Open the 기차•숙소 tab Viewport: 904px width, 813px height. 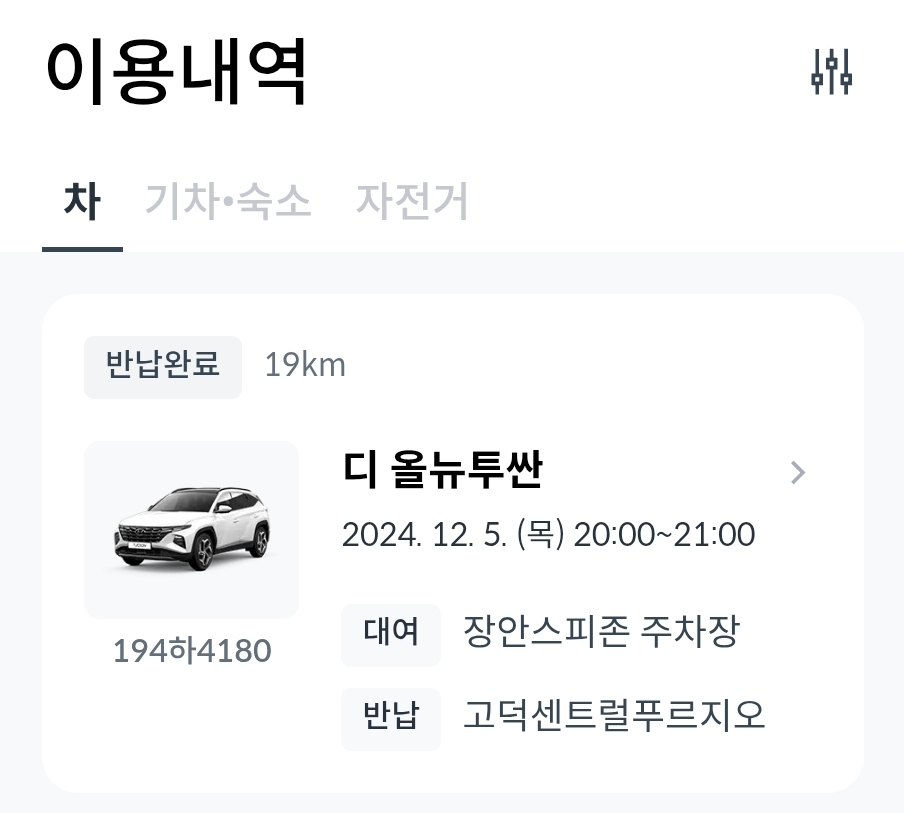(228, 201)
